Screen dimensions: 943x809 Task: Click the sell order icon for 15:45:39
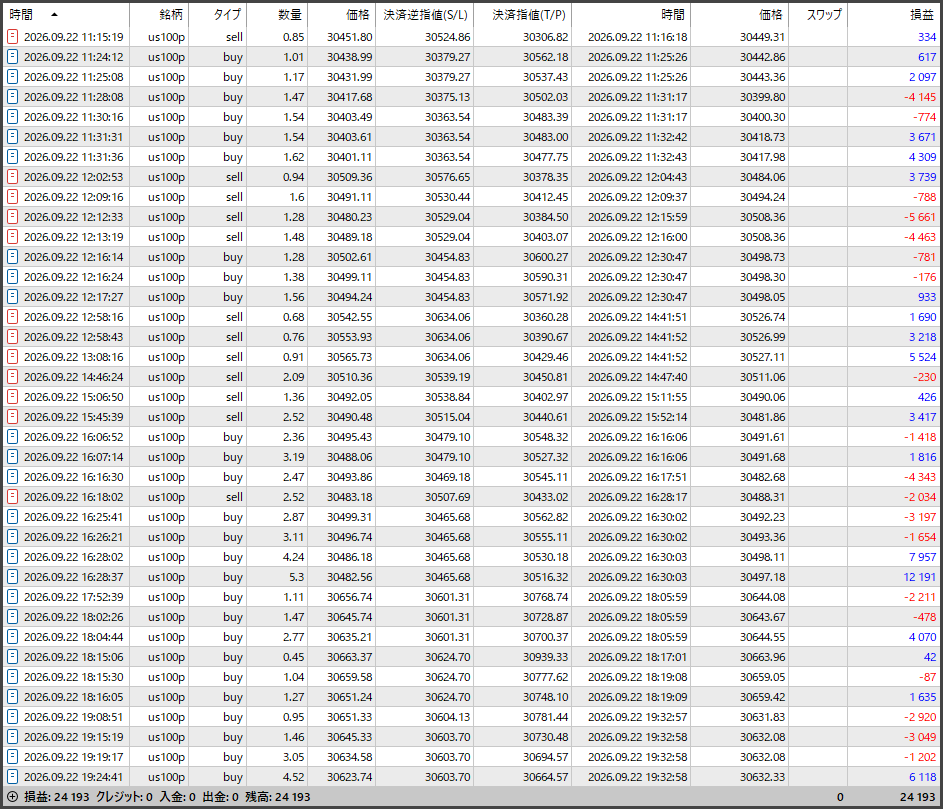click(x=12, y=417)
